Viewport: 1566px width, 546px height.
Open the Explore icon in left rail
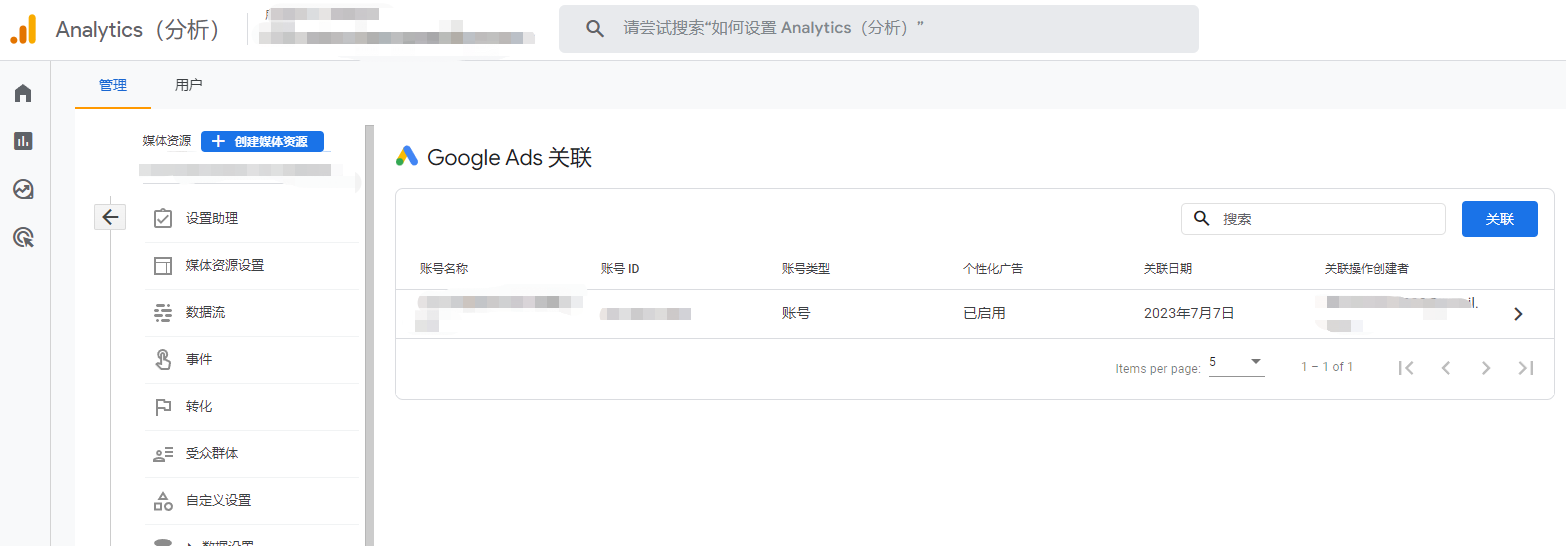point(23,189)
